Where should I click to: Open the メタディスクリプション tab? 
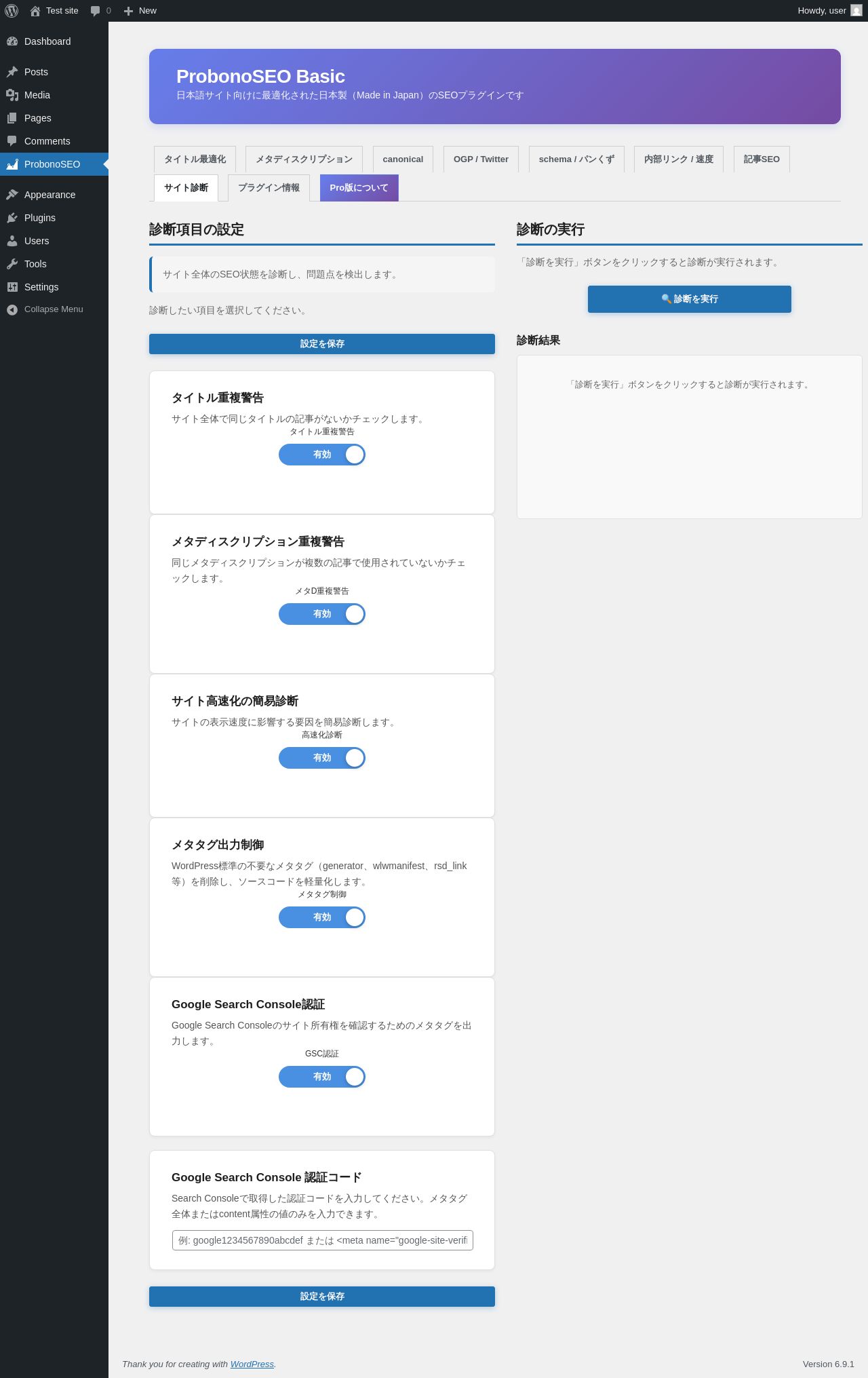click(304, 159)
